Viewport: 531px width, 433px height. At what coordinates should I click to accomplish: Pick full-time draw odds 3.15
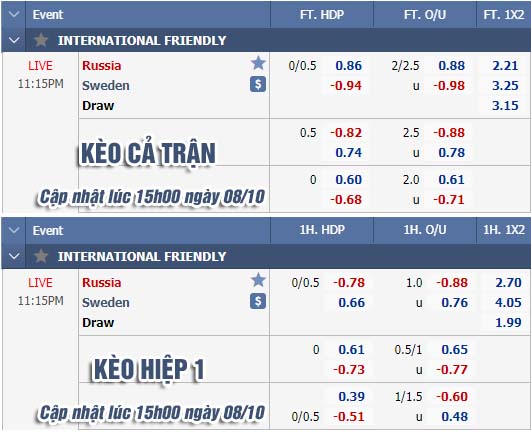(x=505, y=105)
